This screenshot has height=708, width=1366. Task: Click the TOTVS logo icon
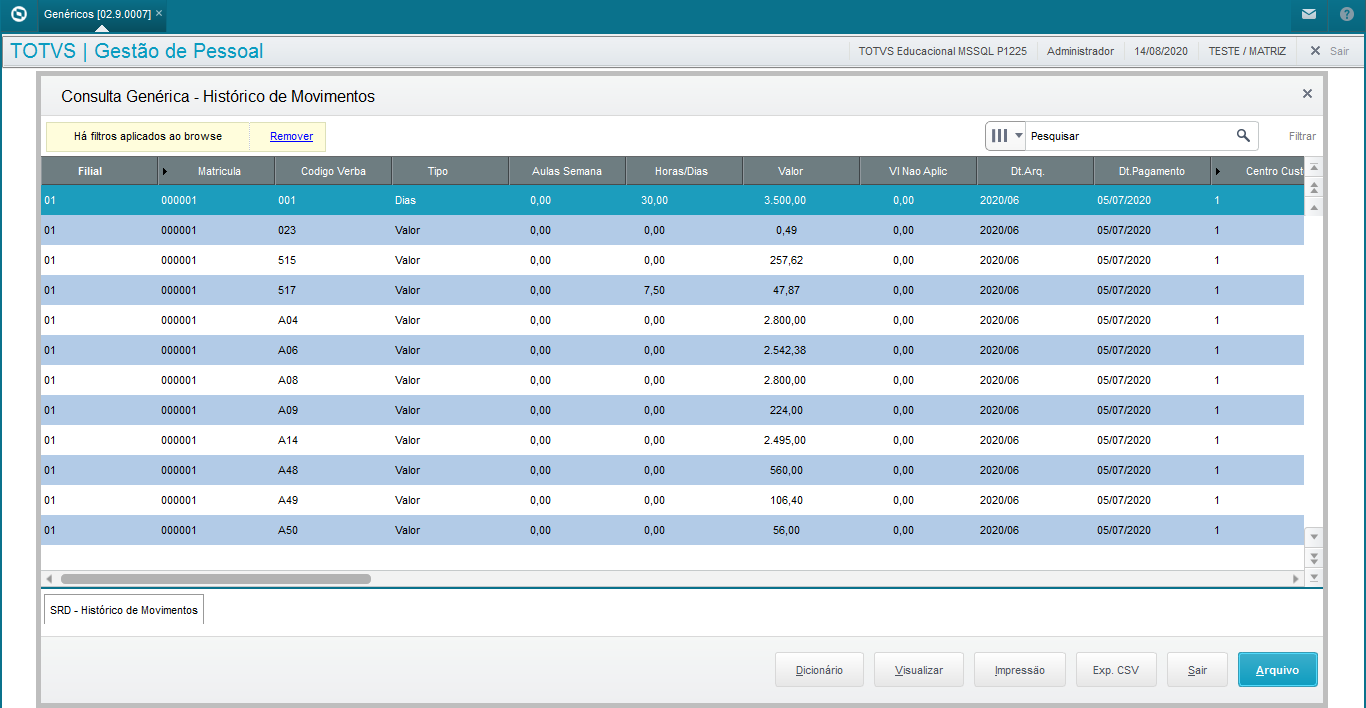tap(18, 14)
